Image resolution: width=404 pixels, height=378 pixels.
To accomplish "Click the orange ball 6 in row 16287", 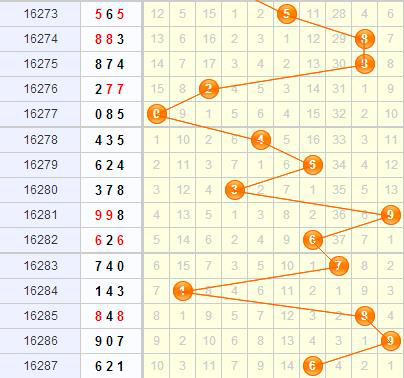I will 313,366.
